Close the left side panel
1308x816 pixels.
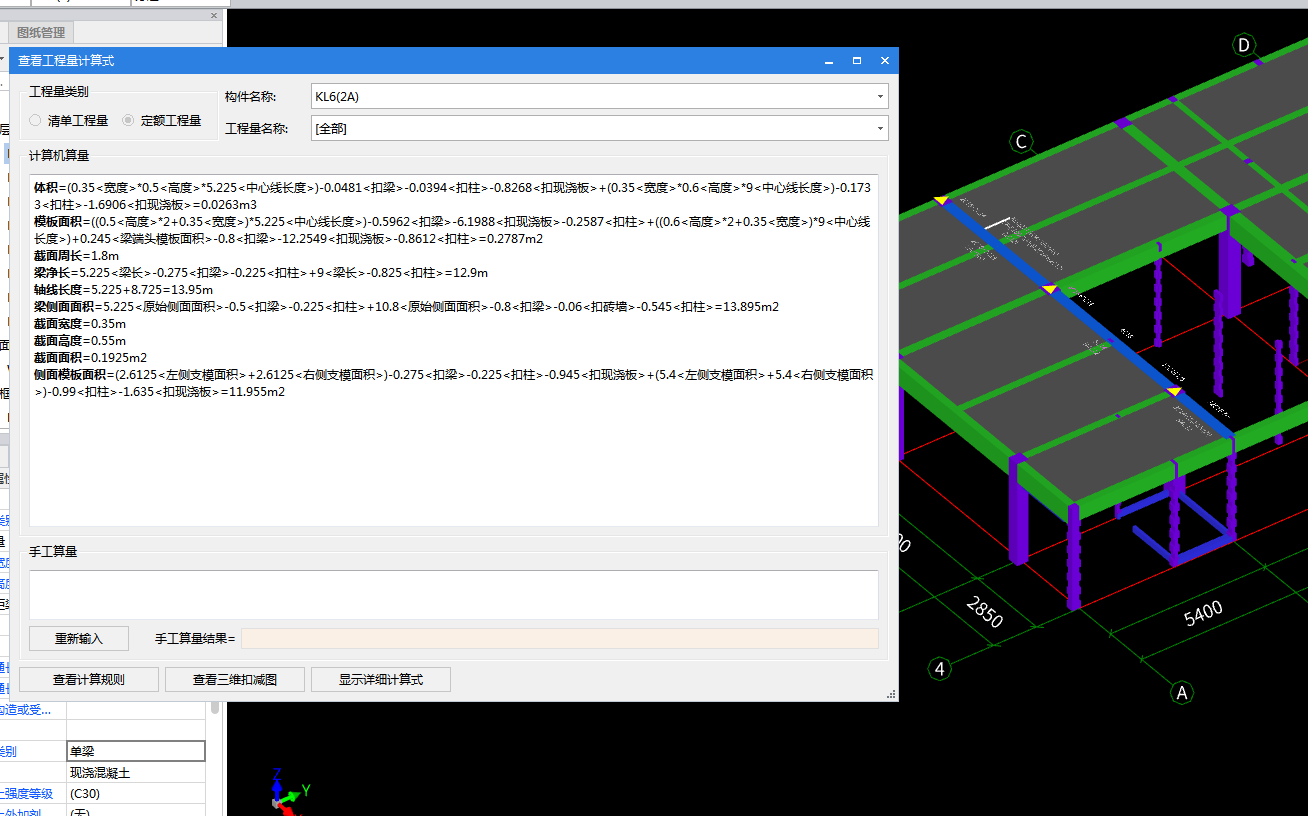pyautogui.click(x=214, y=16)
